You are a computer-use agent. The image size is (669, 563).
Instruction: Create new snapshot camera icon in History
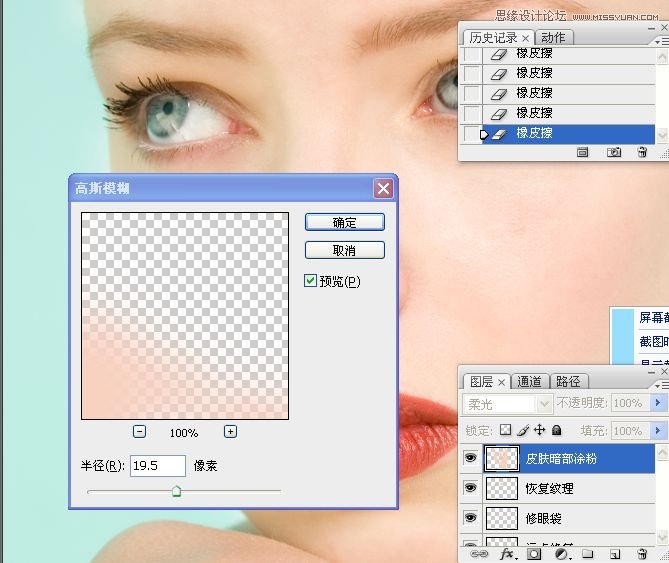pos(614,152)
